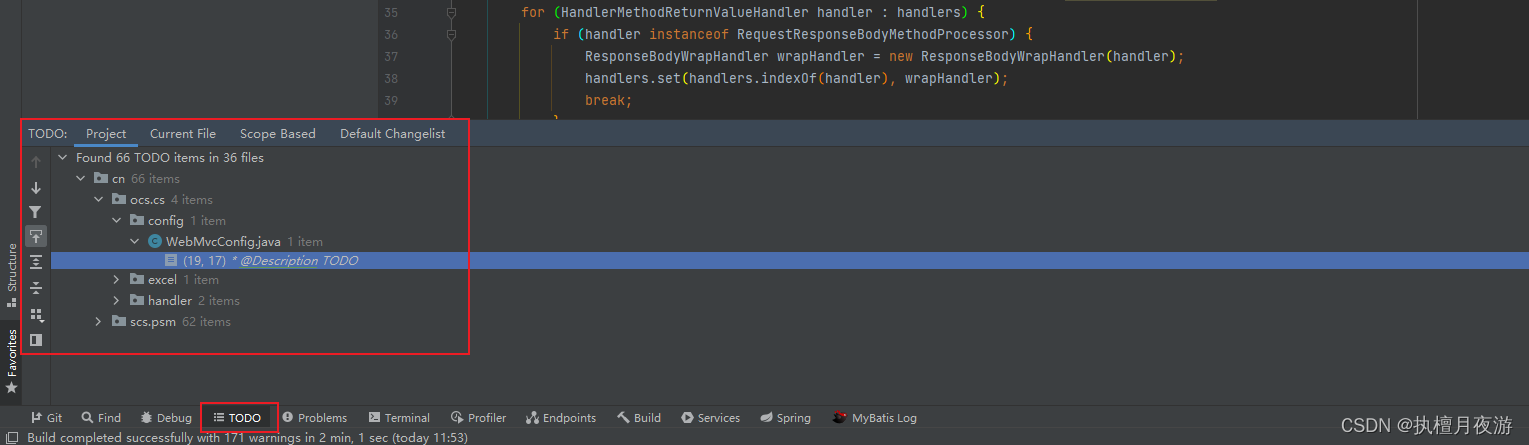Expand the scs.psm package chevron
This screenshot has height=445, width=1529.
99,322
